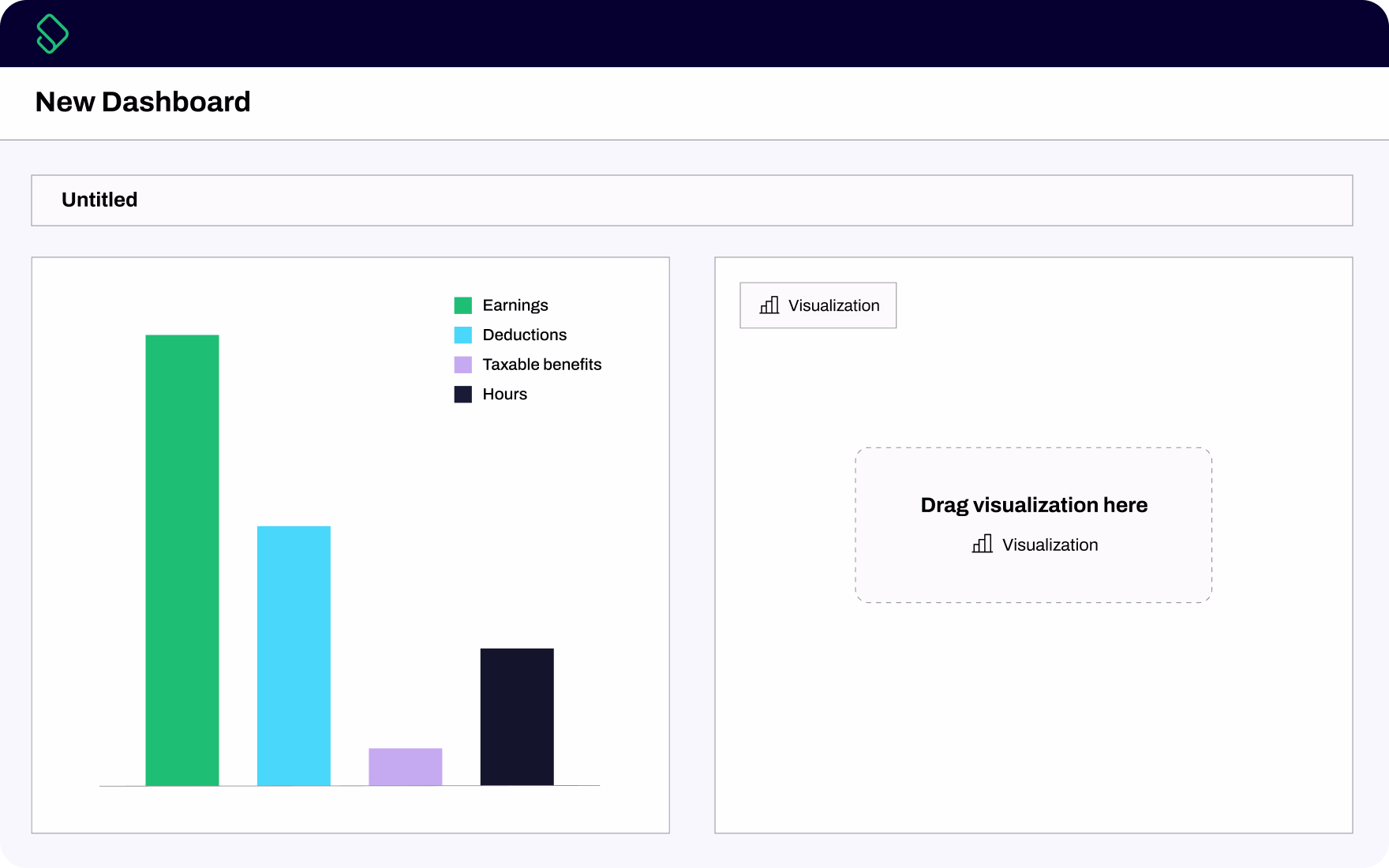Screen dimensions: 1389x868
Task: Click the logo inside the navy header band
Action: coord(52,33)
